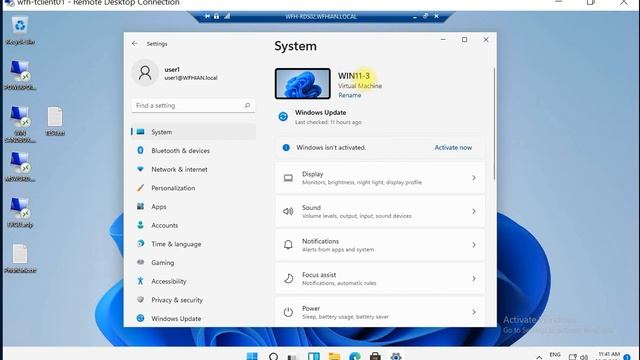Screen dimensions: 640x360
Task: Open taskbar Search magnifier
Action: [273, 356]
